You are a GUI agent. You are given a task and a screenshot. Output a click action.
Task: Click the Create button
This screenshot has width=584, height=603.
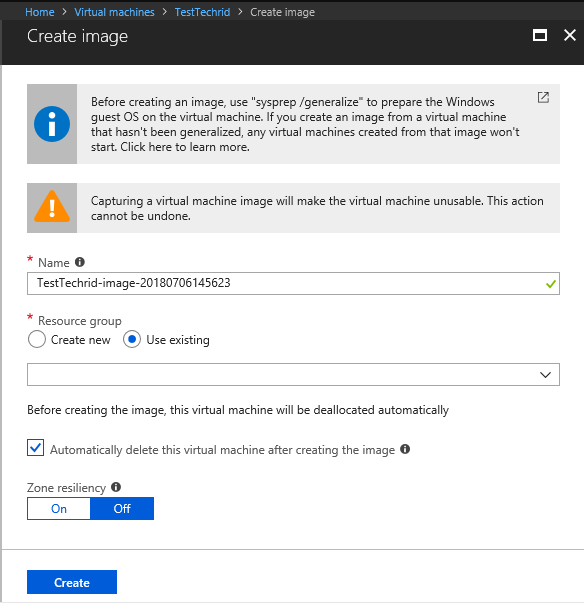(72, 582)
